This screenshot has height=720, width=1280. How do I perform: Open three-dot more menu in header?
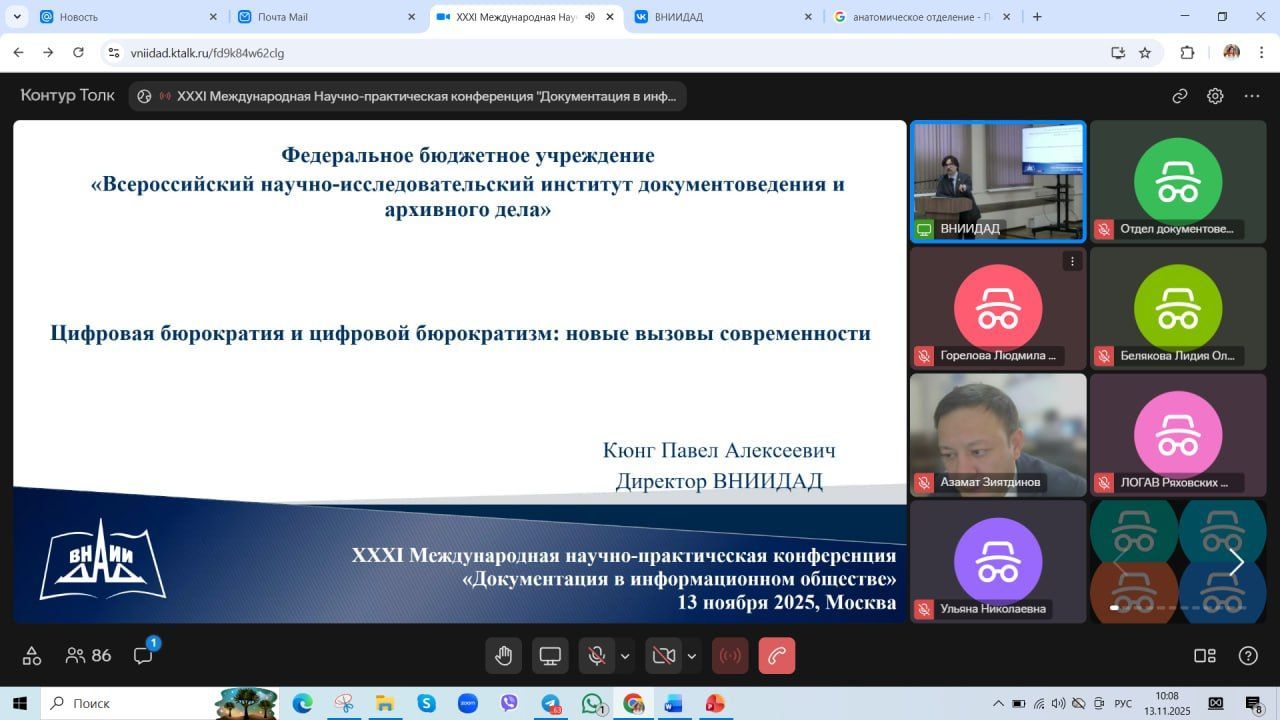click(x=1252, y=96)
